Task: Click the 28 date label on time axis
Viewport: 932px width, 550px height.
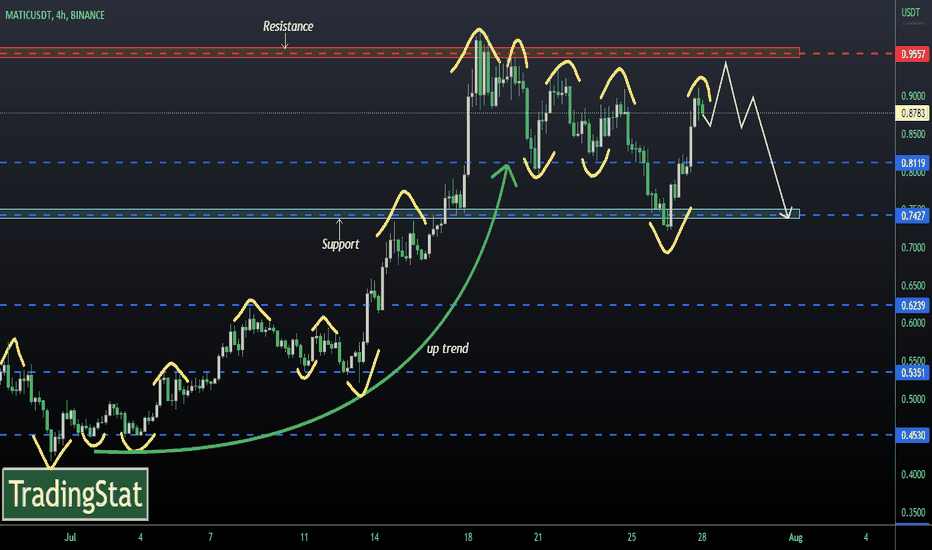Action: (x=702, y=537)
